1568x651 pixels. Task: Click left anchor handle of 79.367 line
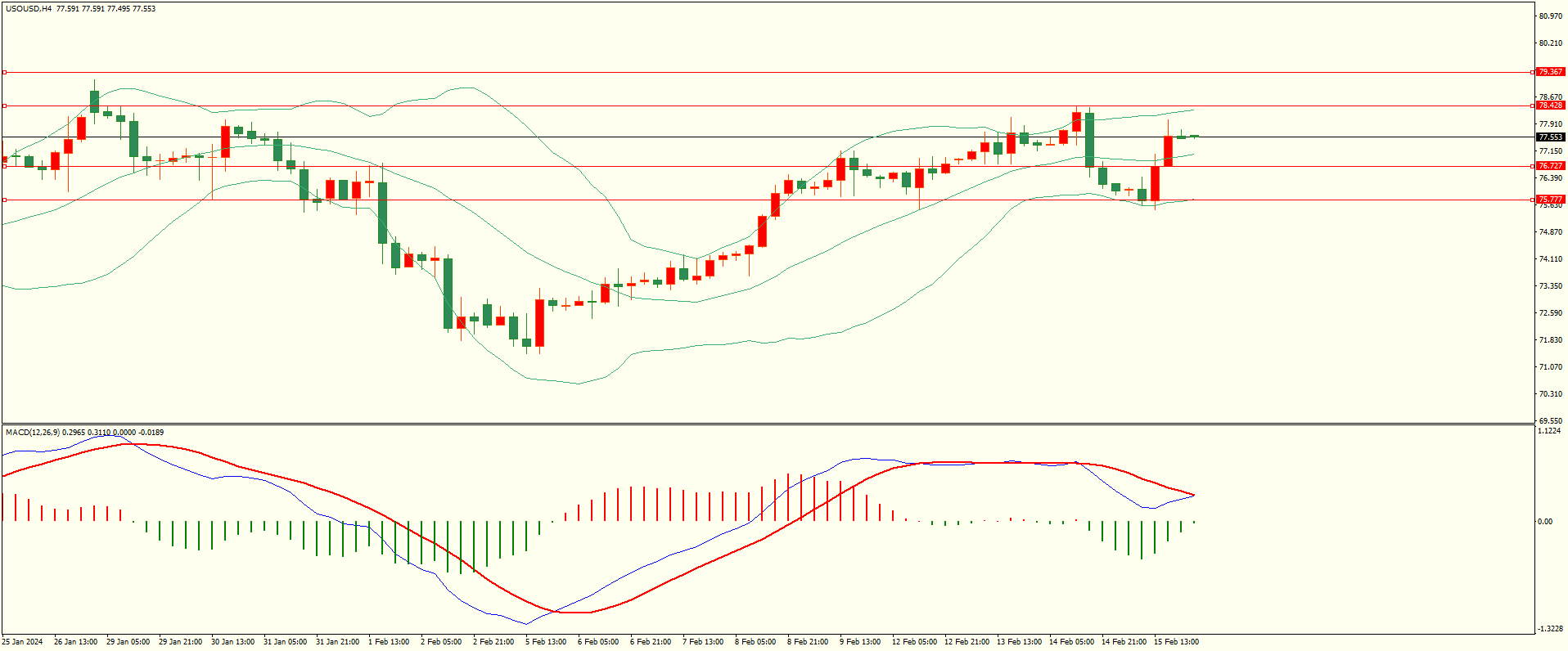[x=4, y=72]
